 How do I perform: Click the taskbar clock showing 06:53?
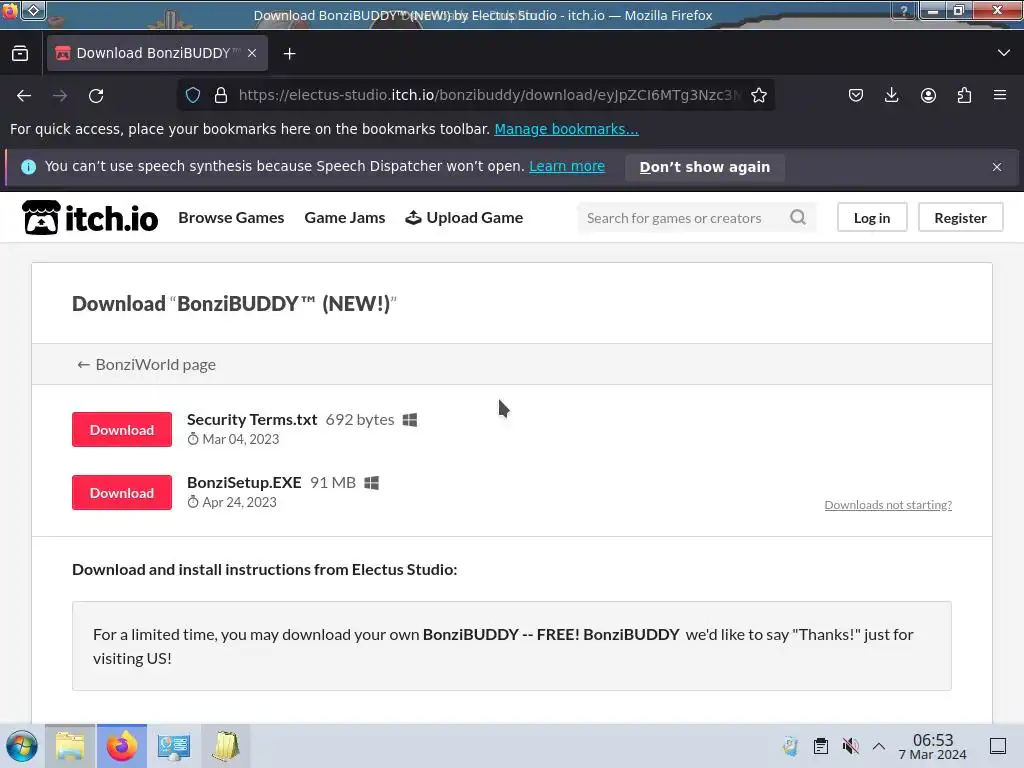933,746
